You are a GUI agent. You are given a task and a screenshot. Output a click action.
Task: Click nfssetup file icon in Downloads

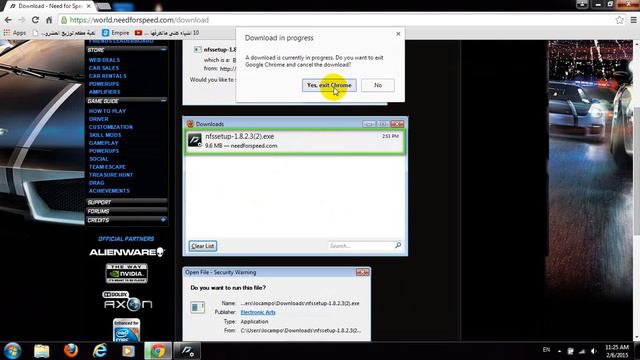point(195,140)
